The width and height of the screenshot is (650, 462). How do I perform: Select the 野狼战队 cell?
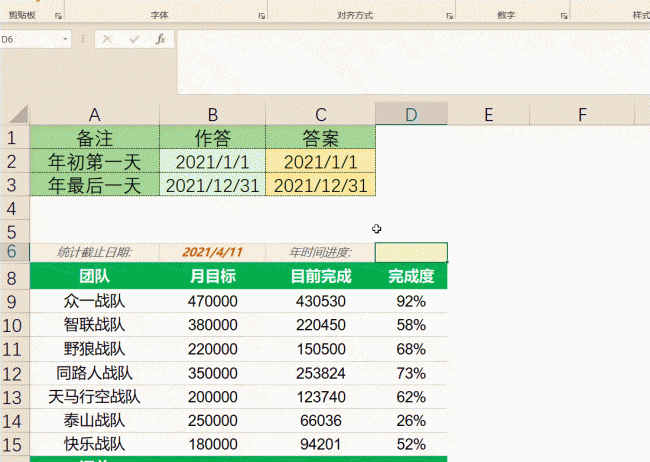pos(95,349)
